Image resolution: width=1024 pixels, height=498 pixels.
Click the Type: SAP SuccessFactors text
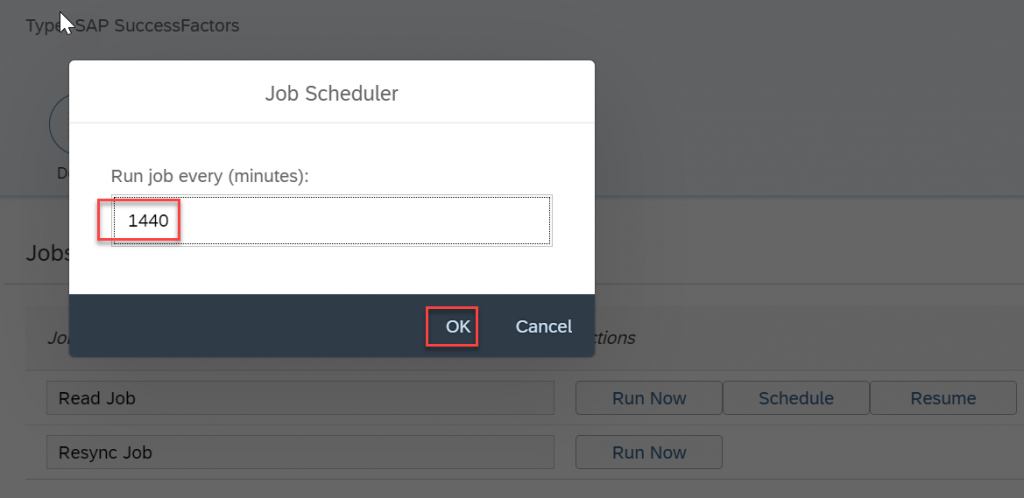pyautogui.click(x=133, y=26)
